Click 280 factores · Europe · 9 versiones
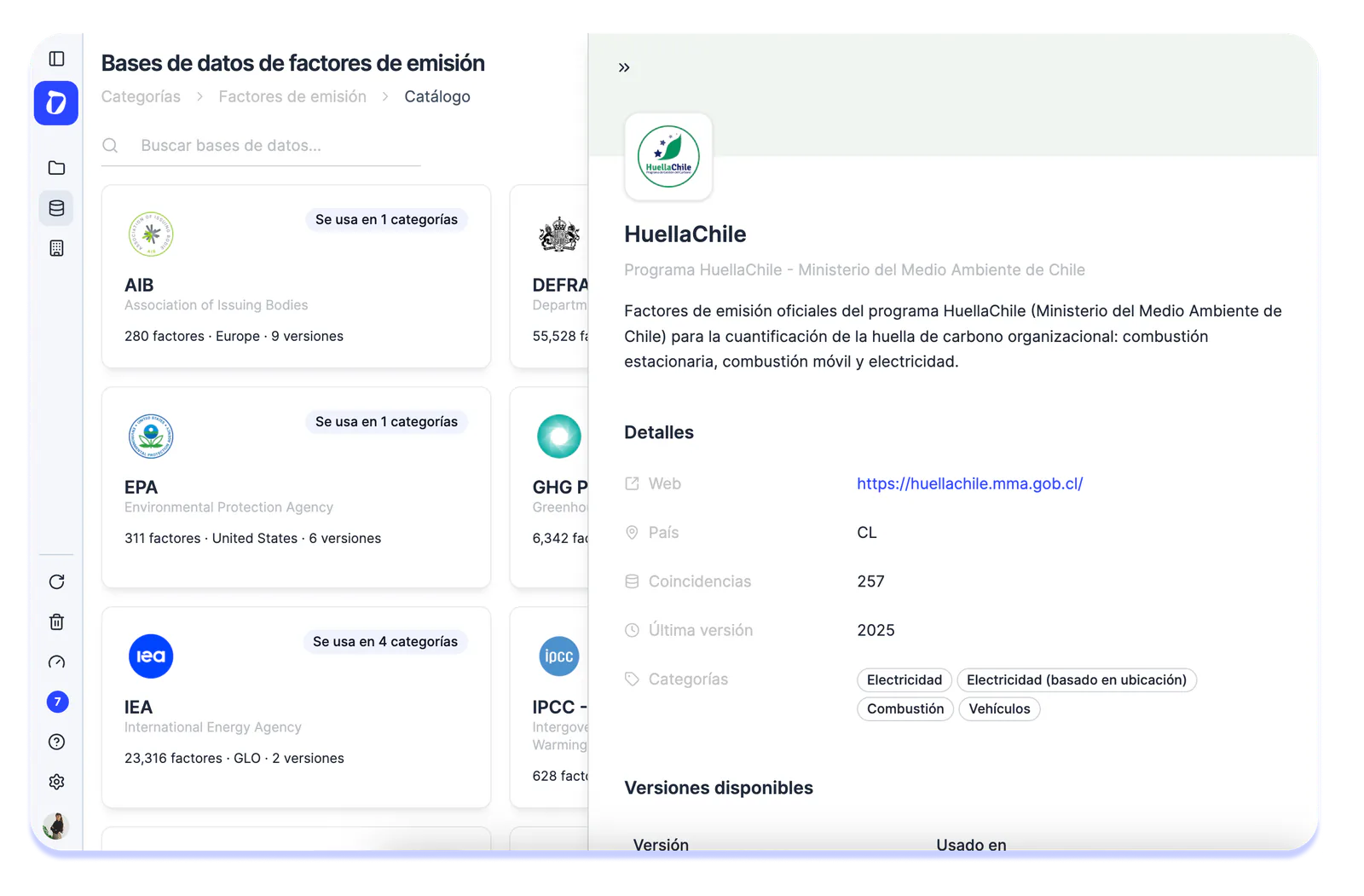Screen dimensions: 1364x896 pos(234,336)
